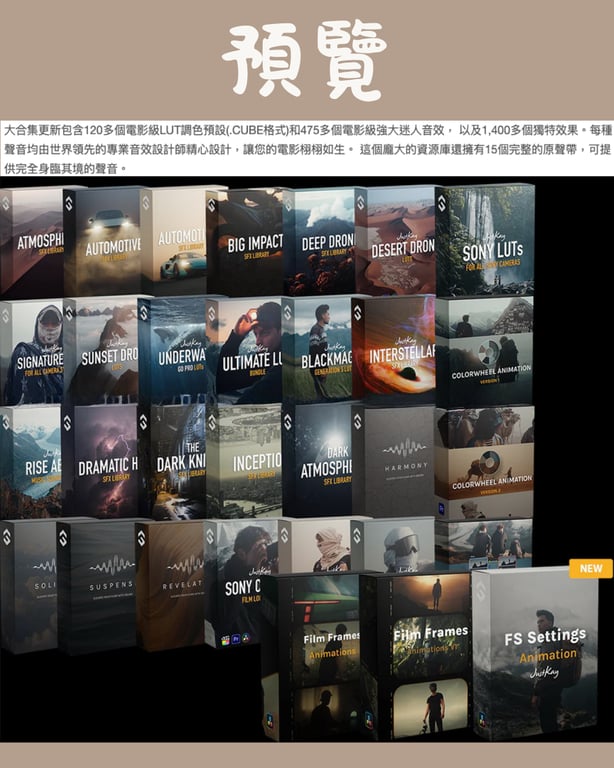The height and width of the screenshot is (768, 614).
Task: Click the S logo on Suspense box
Action: [x=63, y=538]
